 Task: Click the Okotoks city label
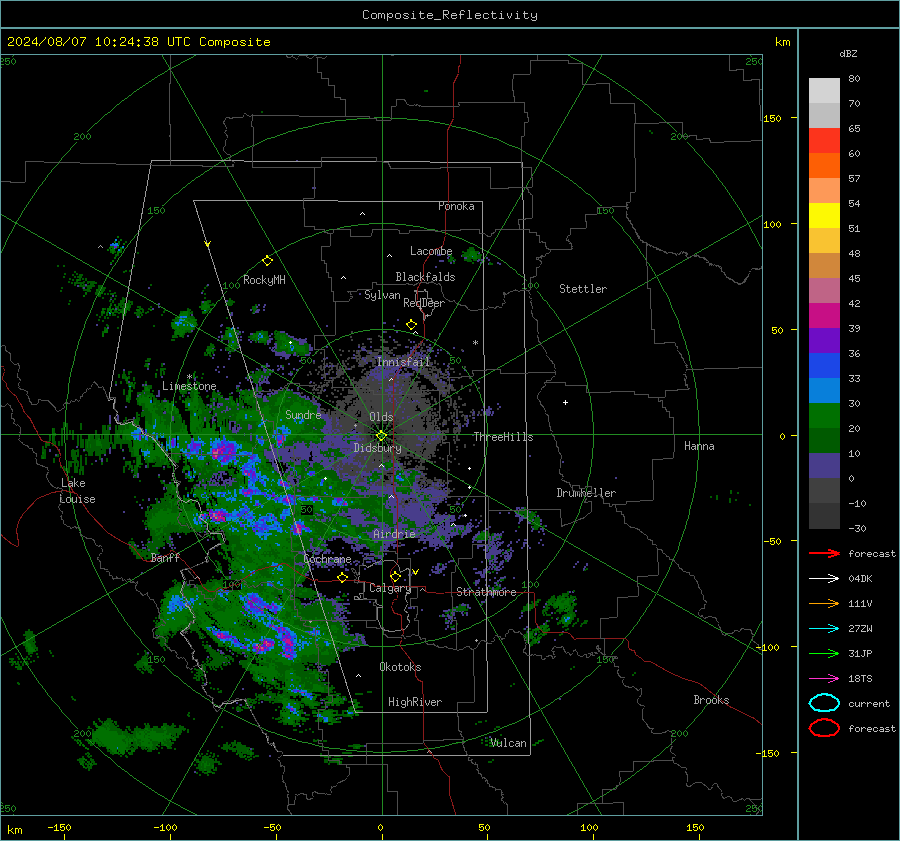tap(400, 667)
